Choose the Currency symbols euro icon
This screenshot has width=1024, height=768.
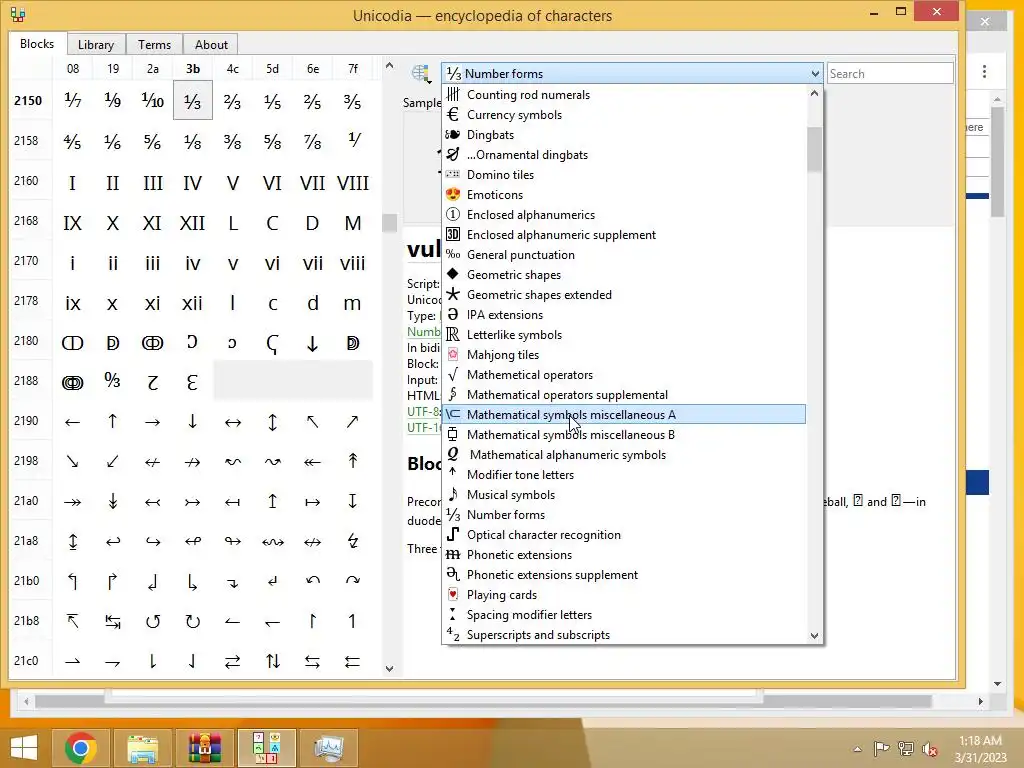tap(453, 115)
